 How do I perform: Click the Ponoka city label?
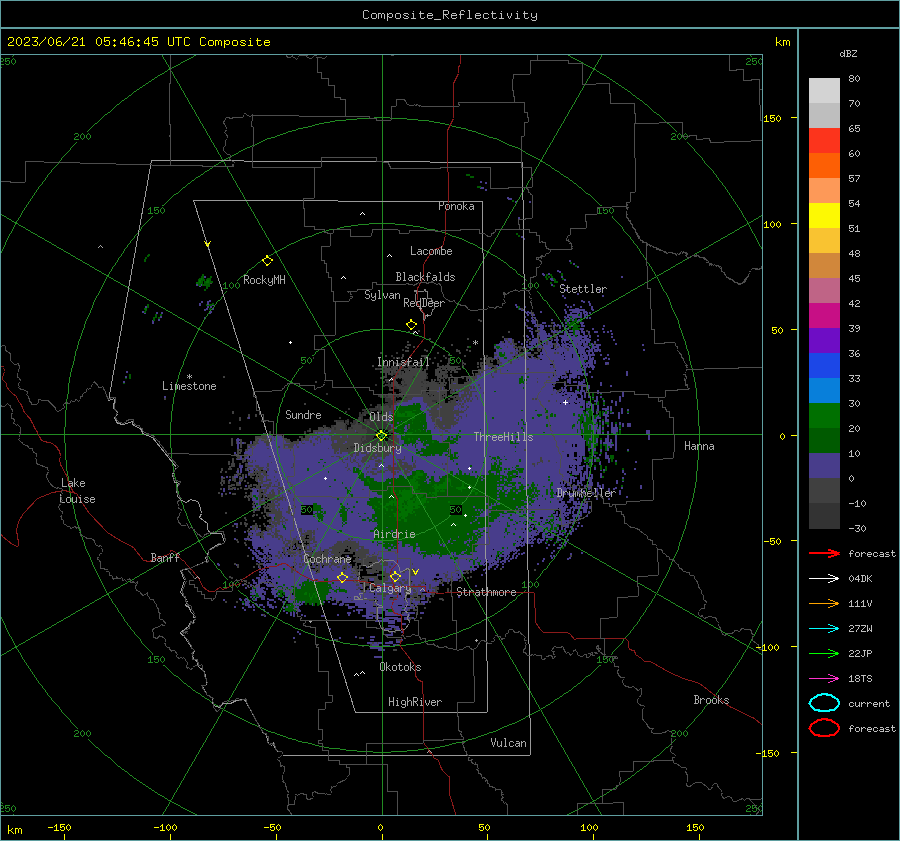click(x=456, y=206)
